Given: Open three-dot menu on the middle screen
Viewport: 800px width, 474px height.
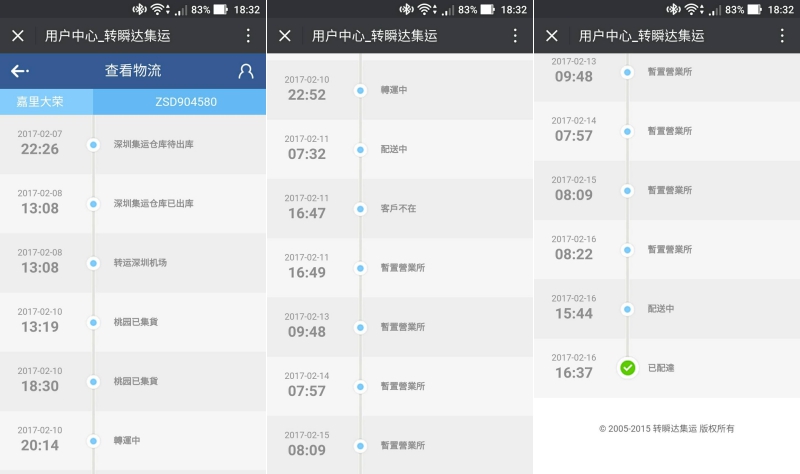Looking at the screenshot, I should click(x=515, y=36).
